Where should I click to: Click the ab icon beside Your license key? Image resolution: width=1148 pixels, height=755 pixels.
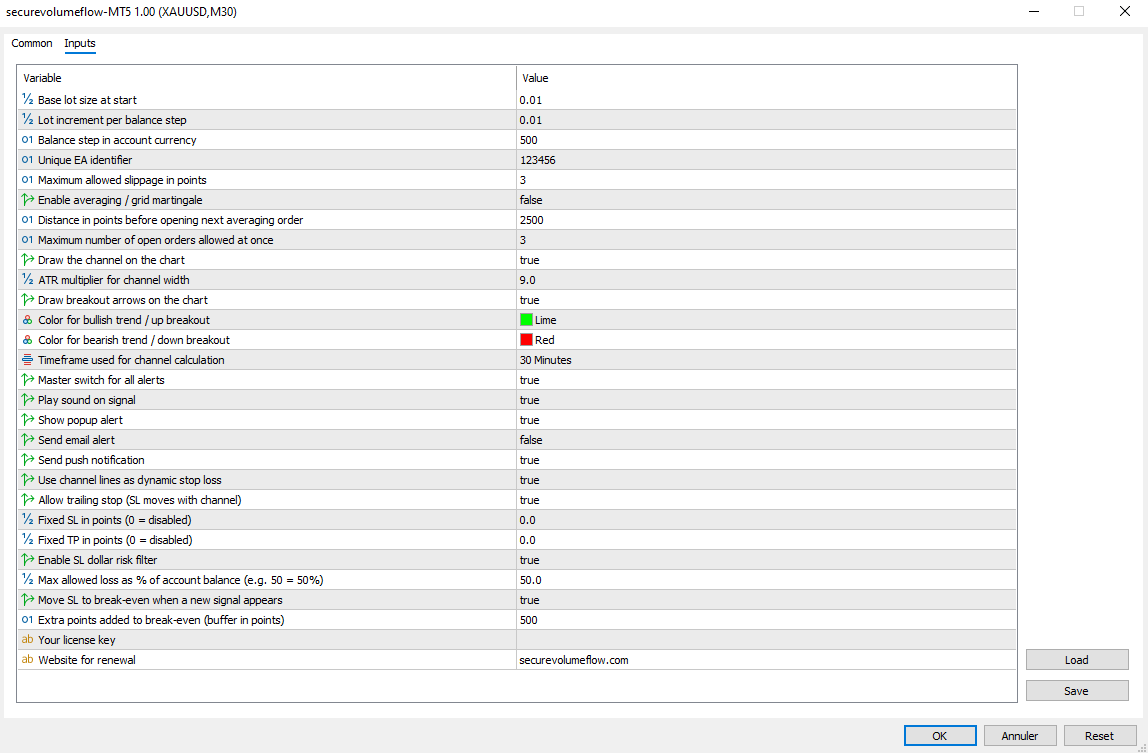click(x=26, y=639)
